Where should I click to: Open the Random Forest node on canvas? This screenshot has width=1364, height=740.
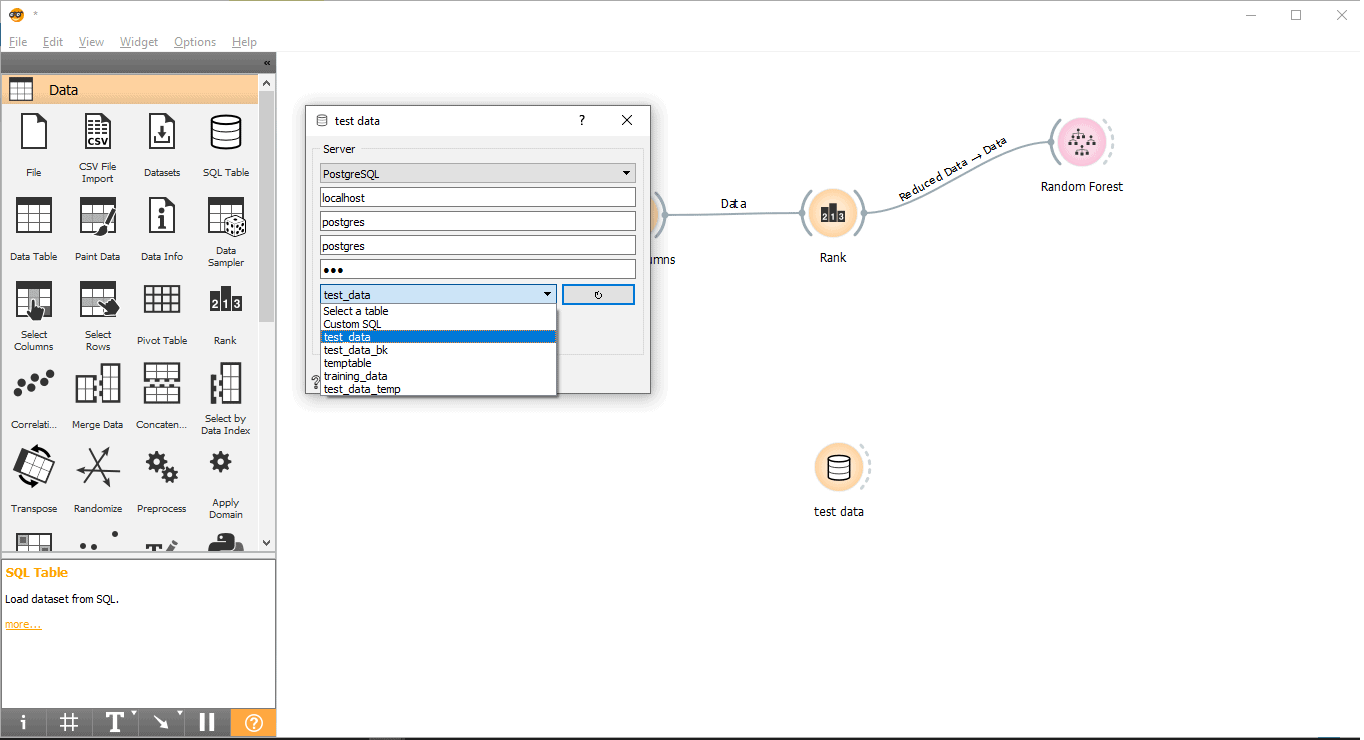coord(1081,143)
